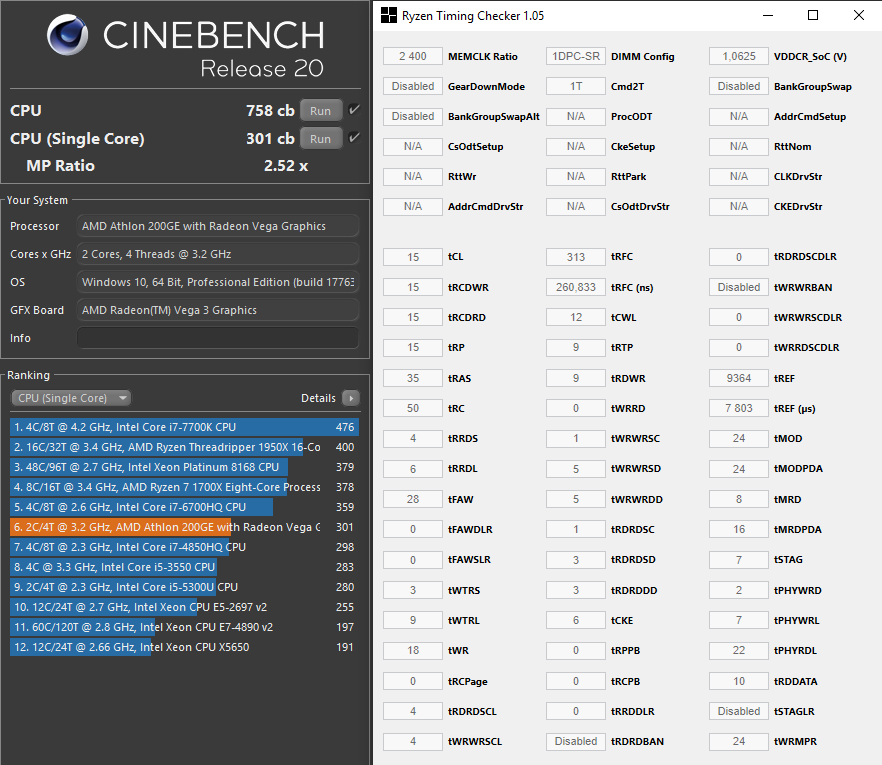Click the 758 cb CPU score

270,111
